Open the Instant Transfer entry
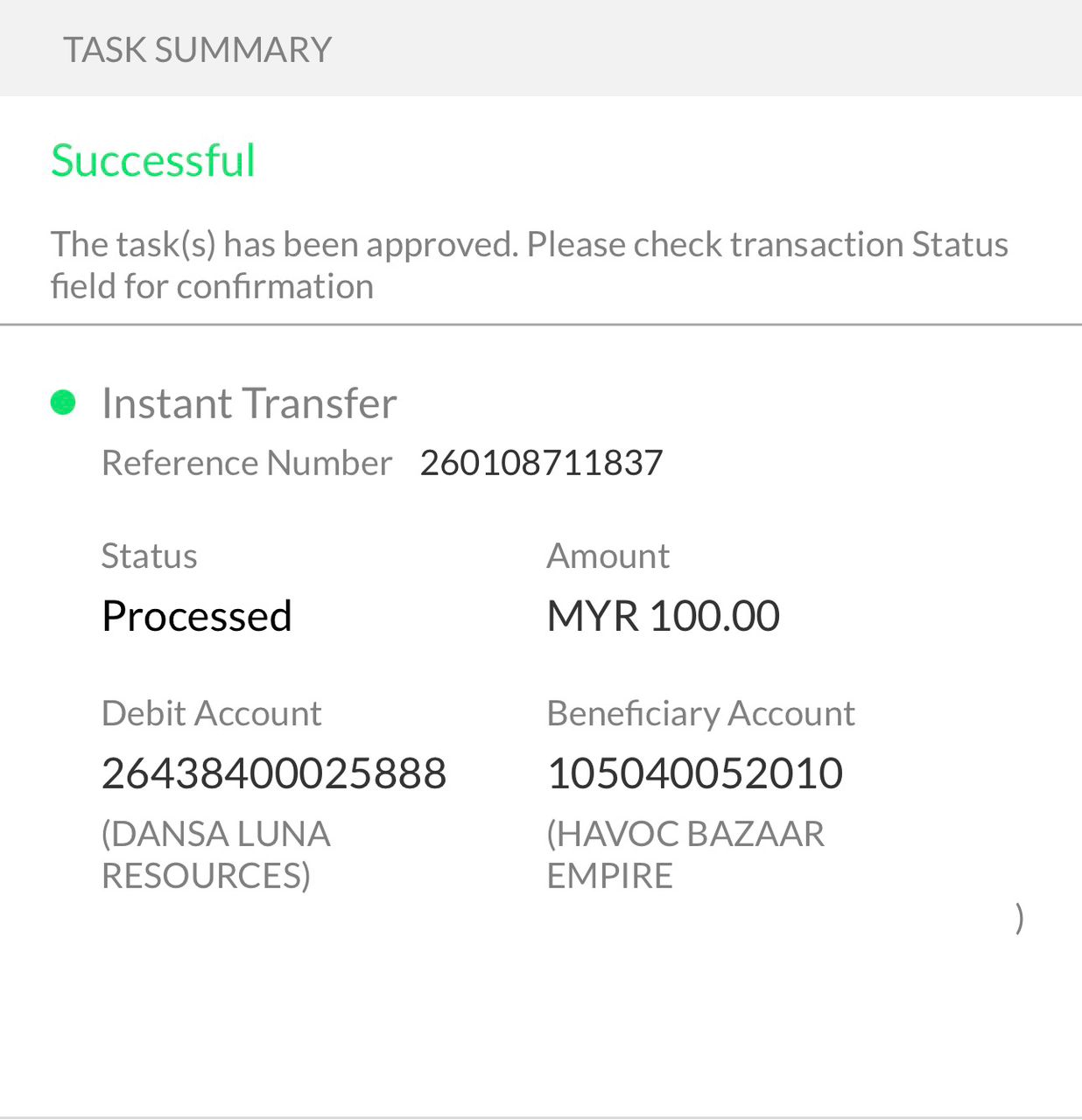This screenshot has height=1120, width=1082. (x=249, y=403)
